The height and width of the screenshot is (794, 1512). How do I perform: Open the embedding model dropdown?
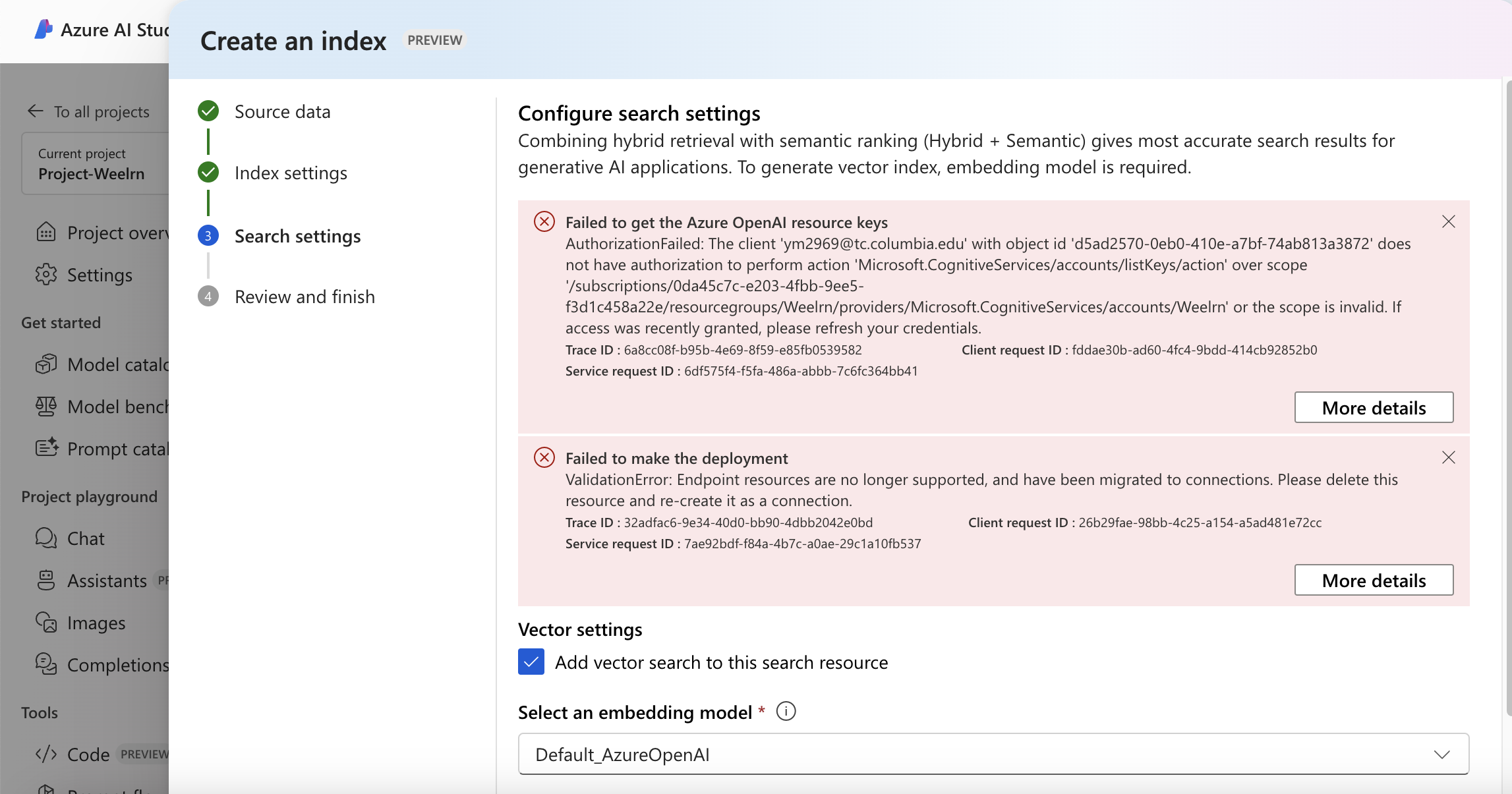coord(993,754)
